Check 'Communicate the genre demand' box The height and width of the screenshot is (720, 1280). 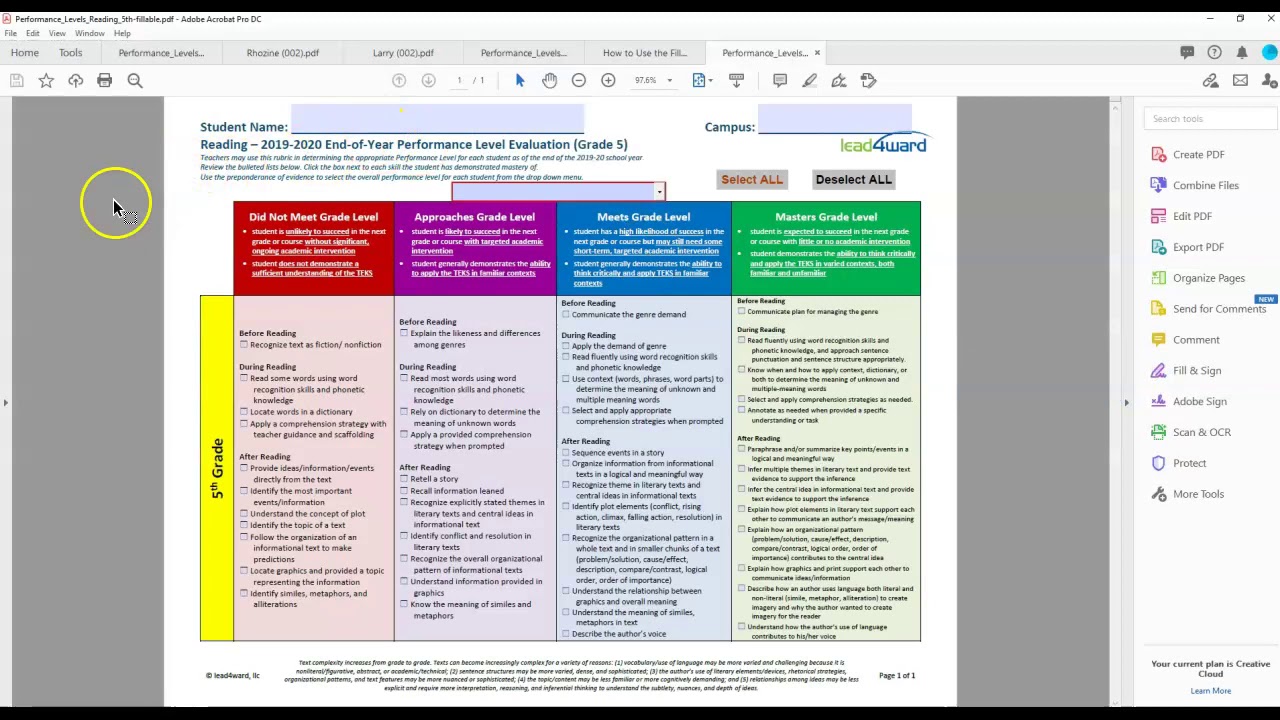pos(566,315)
